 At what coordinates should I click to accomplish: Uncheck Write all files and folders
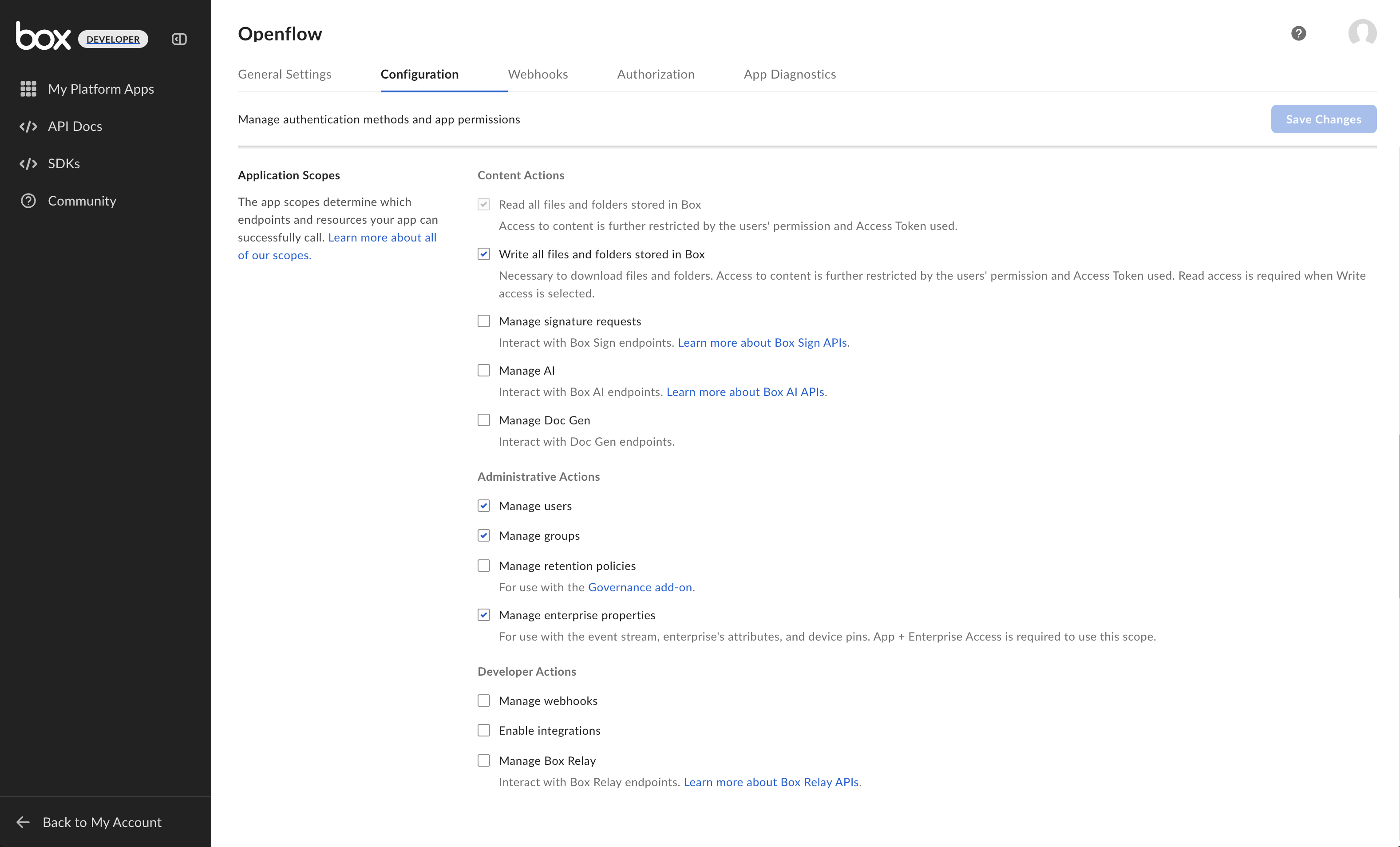point(483,254)
